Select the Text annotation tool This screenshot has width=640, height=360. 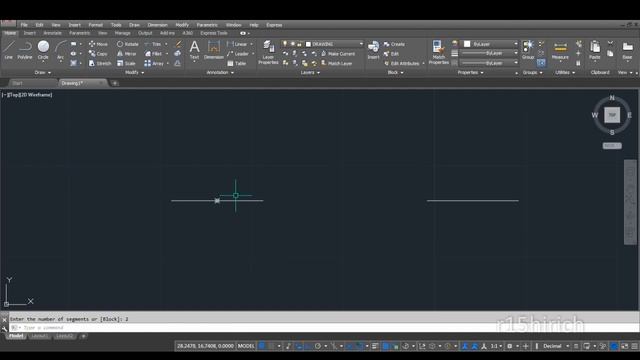coord(194,50)
